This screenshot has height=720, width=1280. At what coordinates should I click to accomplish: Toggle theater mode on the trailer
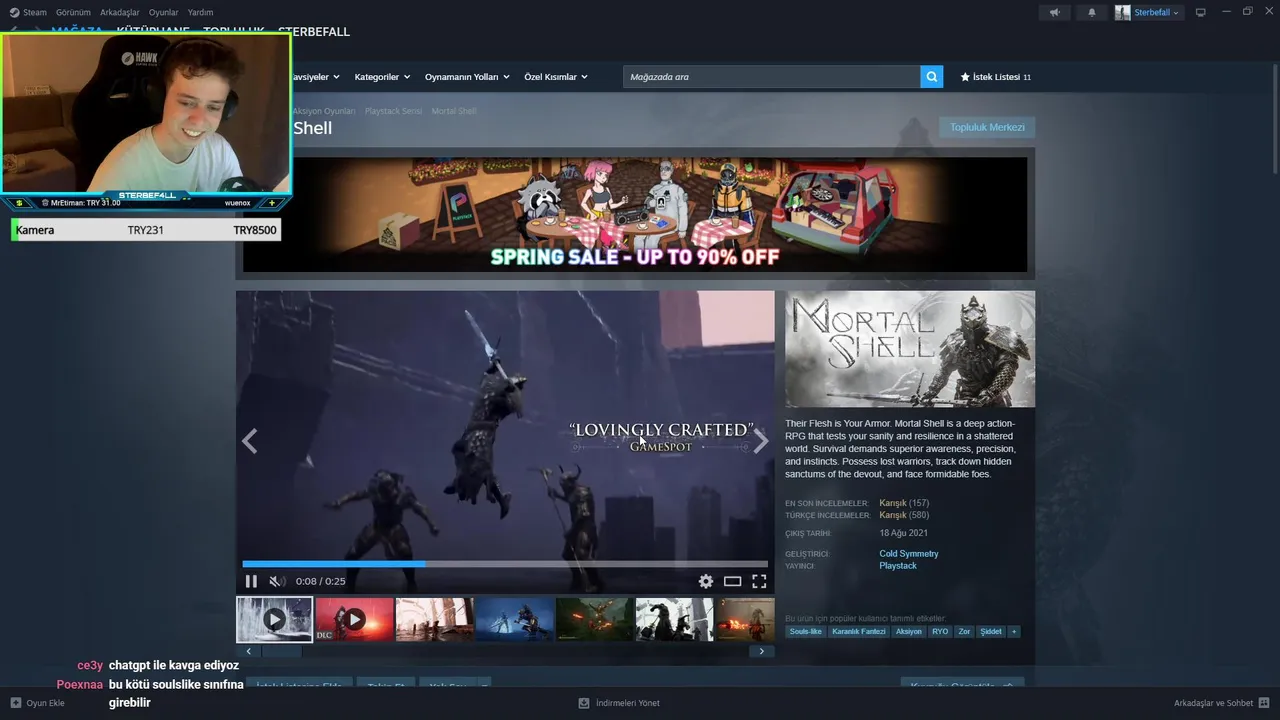tap(732, 581)
